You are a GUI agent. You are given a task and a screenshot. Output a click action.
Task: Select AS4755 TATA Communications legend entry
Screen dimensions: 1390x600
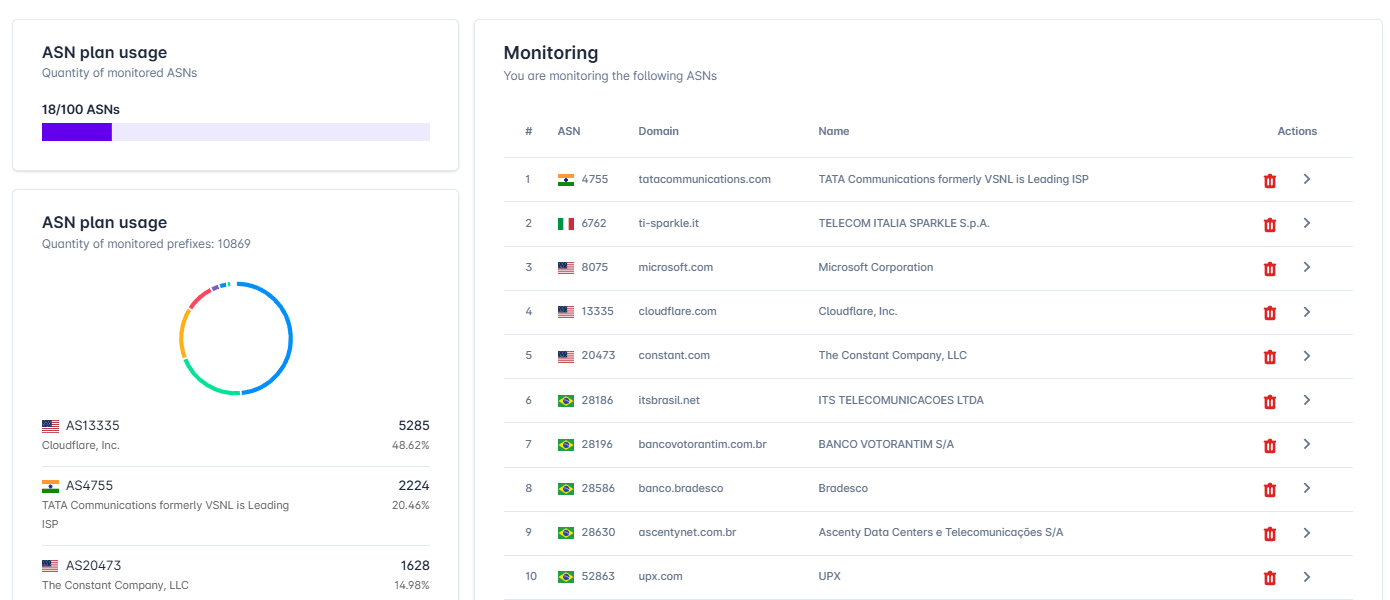tap(236, 504)
